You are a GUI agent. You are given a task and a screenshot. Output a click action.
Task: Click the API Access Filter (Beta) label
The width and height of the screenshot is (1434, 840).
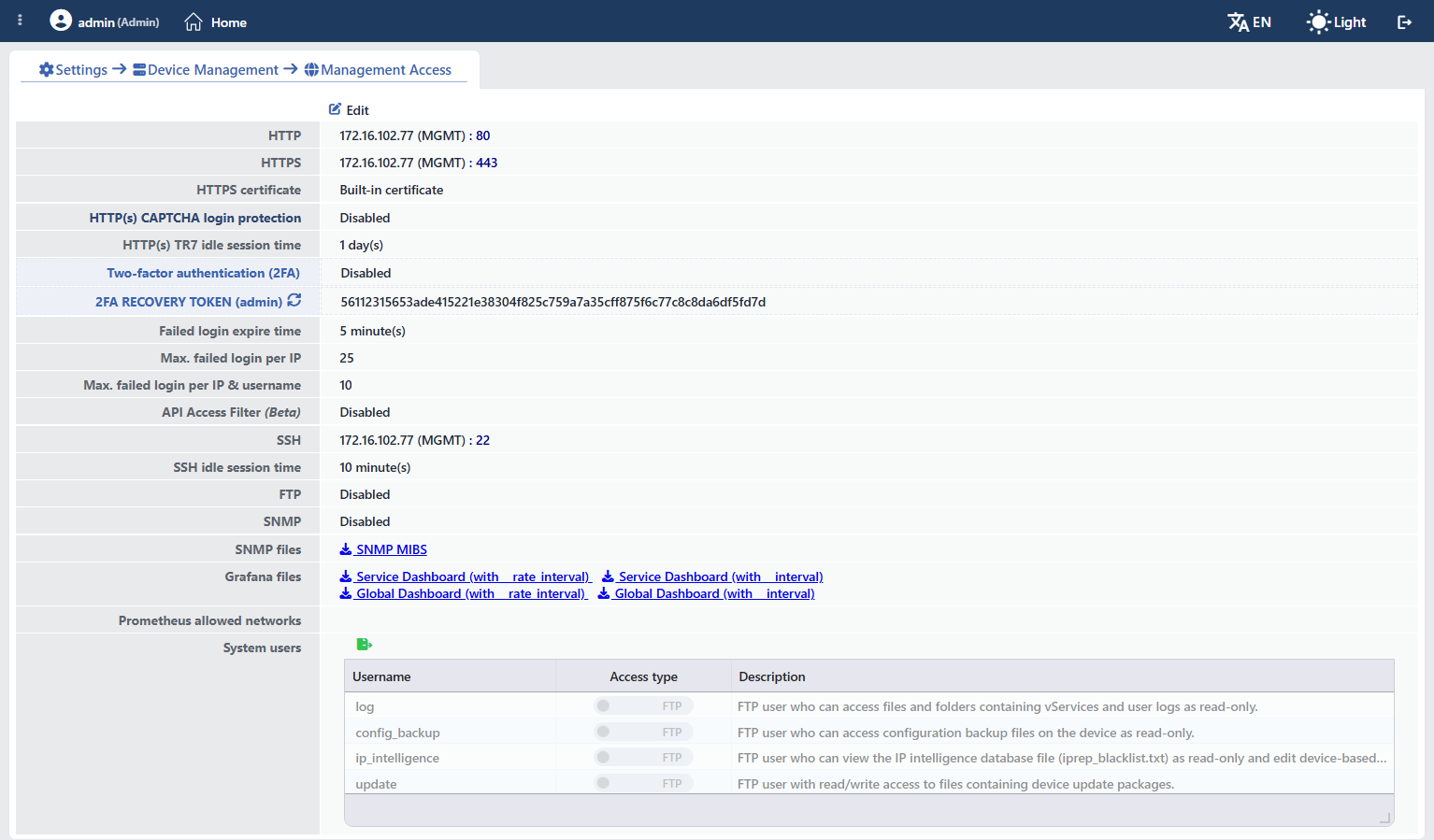pyautogui.click(x=232, y=412)
